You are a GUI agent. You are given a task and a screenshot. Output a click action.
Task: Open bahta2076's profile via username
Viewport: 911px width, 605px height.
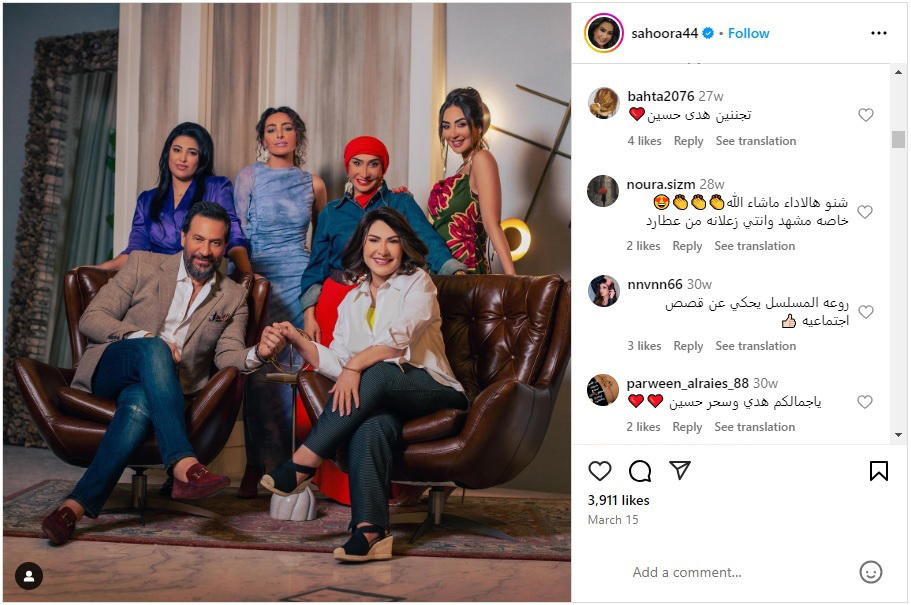[661, 96]
